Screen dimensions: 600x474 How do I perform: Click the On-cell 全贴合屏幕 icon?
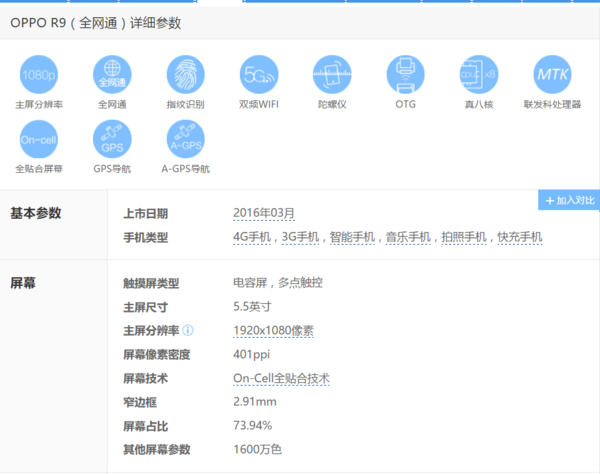39,139
